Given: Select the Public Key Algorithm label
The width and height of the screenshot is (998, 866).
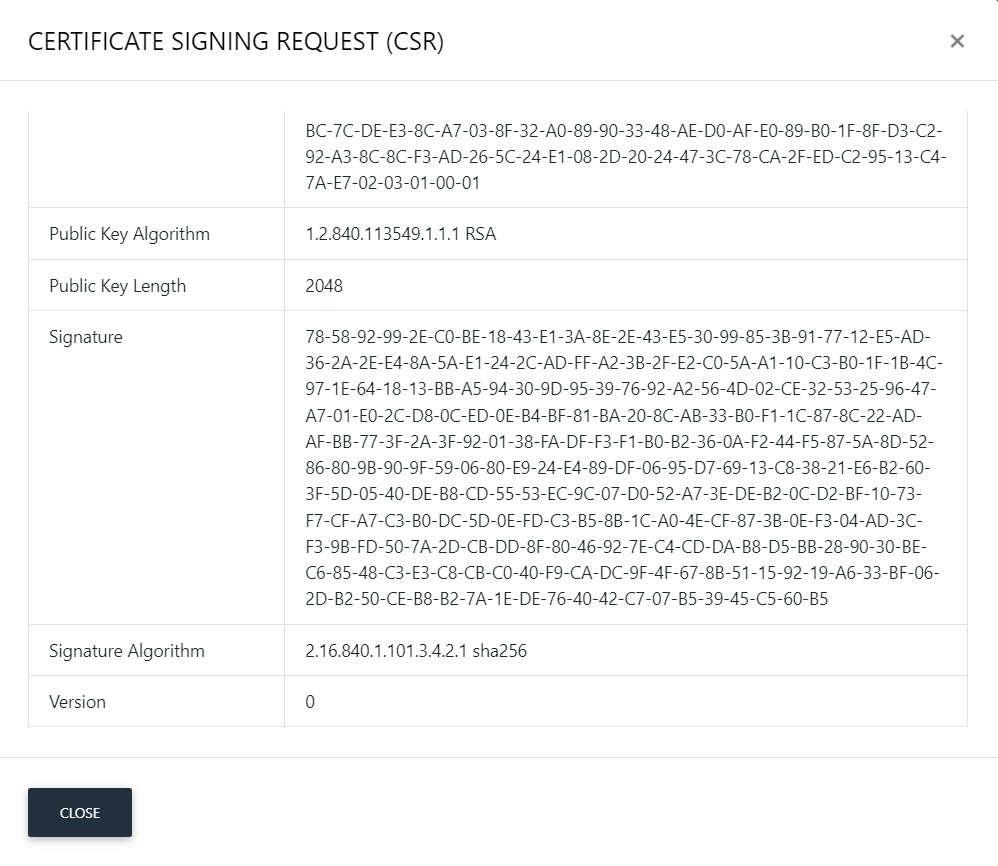Looking at the screenshot, I should [129, 234].
